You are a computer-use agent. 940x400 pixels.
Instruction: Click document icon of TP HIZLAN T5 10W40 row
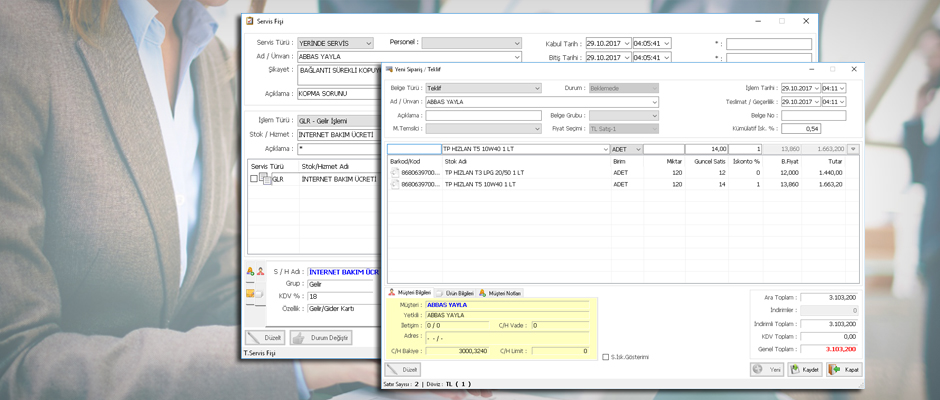coord(394,185)
